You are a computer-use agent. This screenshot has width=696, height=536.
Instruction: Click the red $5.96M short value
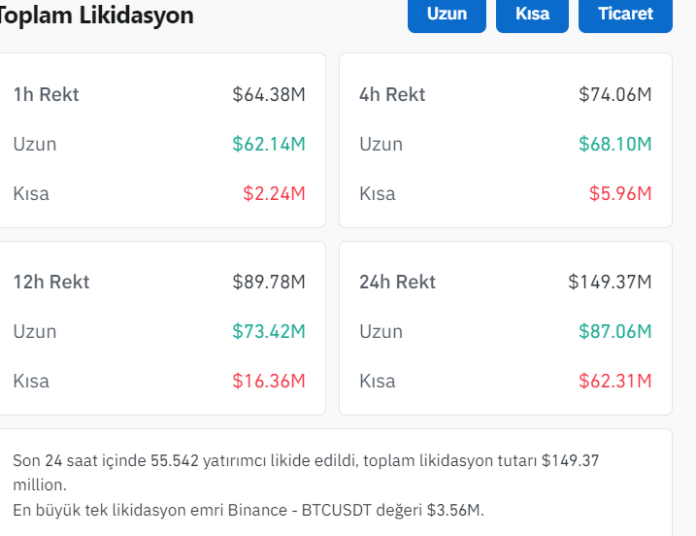tap(620, 194)
